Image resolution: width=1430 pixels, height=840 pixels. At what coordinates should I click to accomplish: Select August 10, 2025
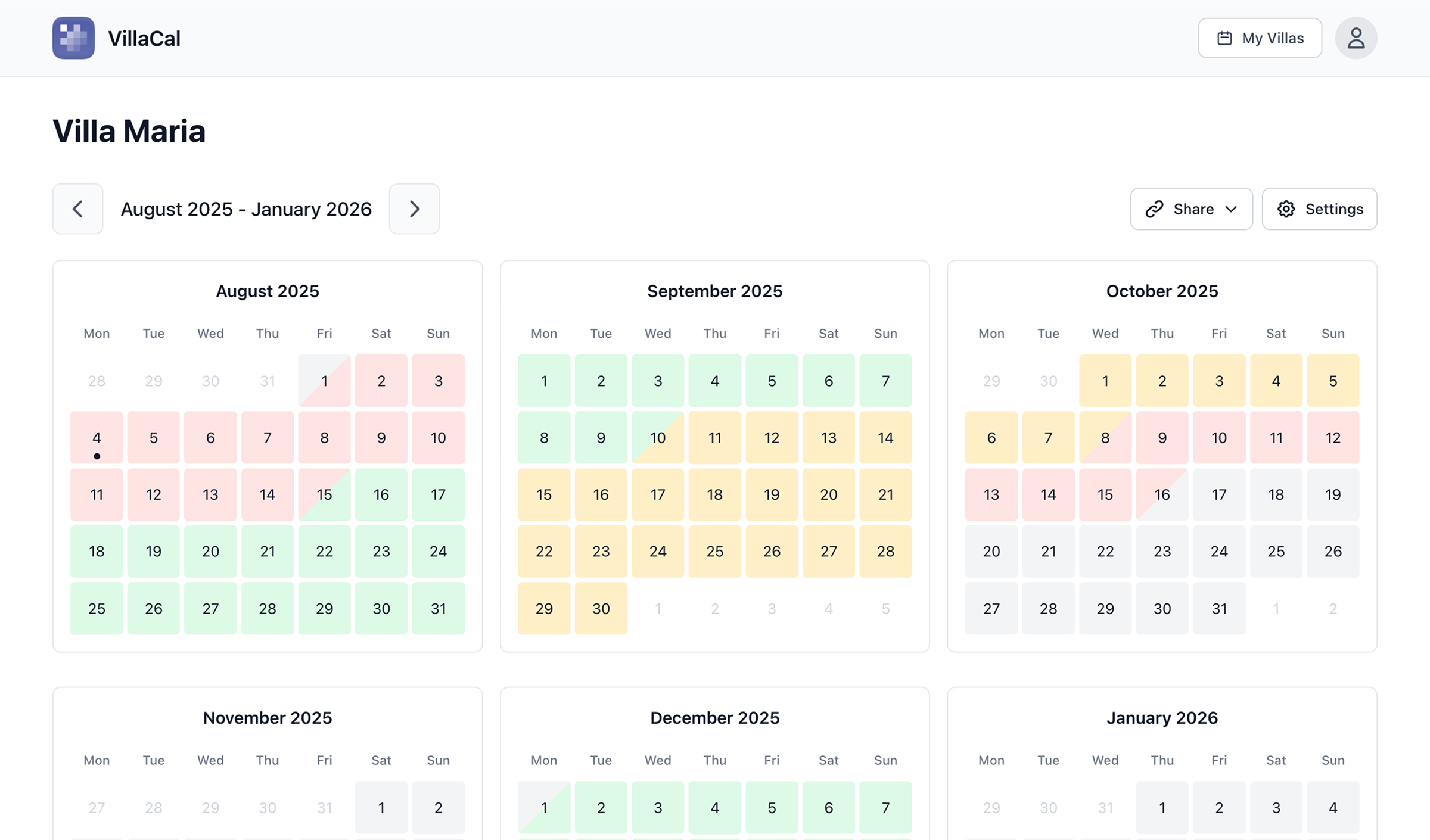pyautogui.click(x=438, y=438)
